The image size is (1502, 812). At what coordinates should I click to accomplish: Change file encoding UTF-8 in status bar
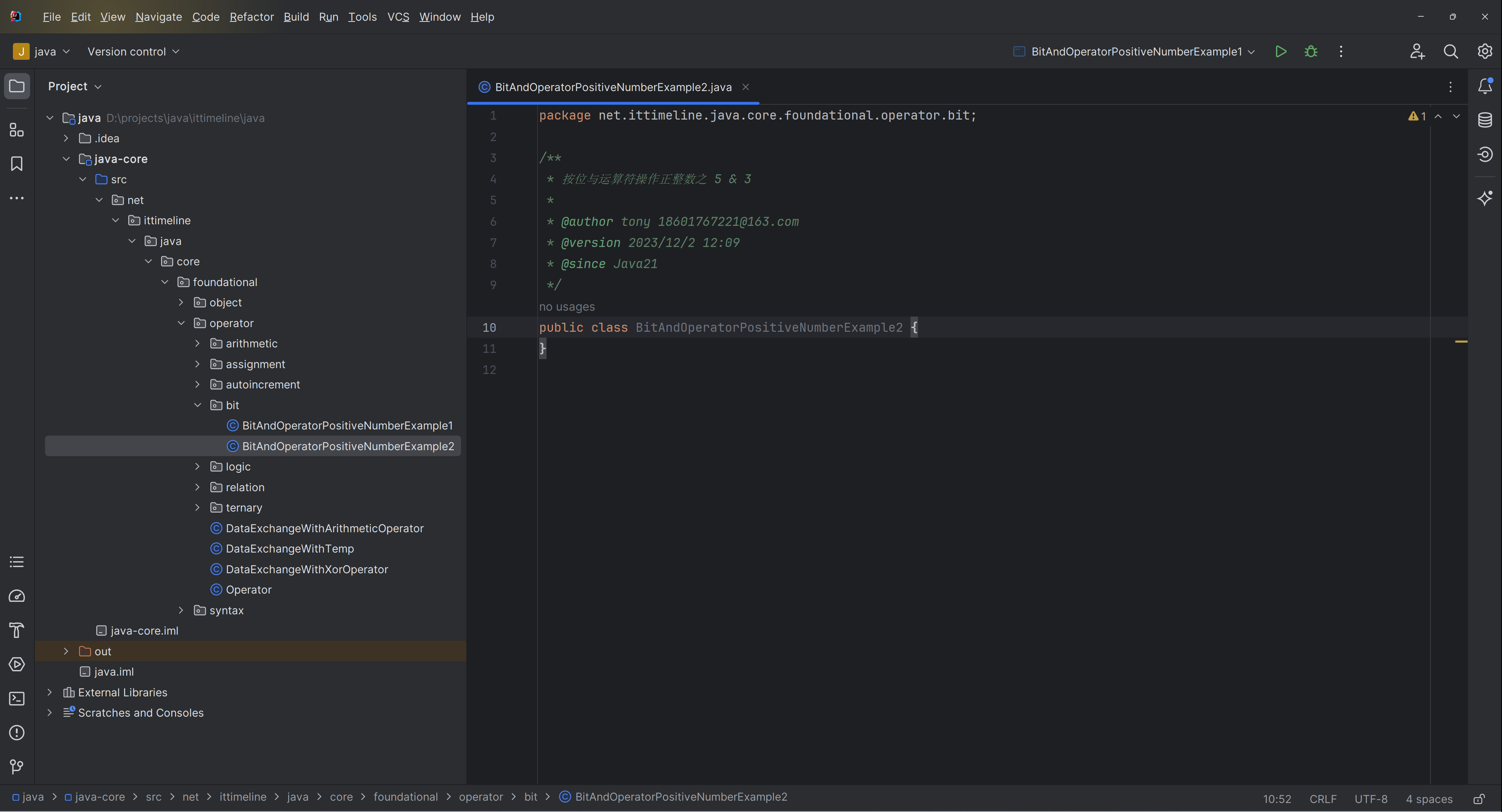point(1370,799)
